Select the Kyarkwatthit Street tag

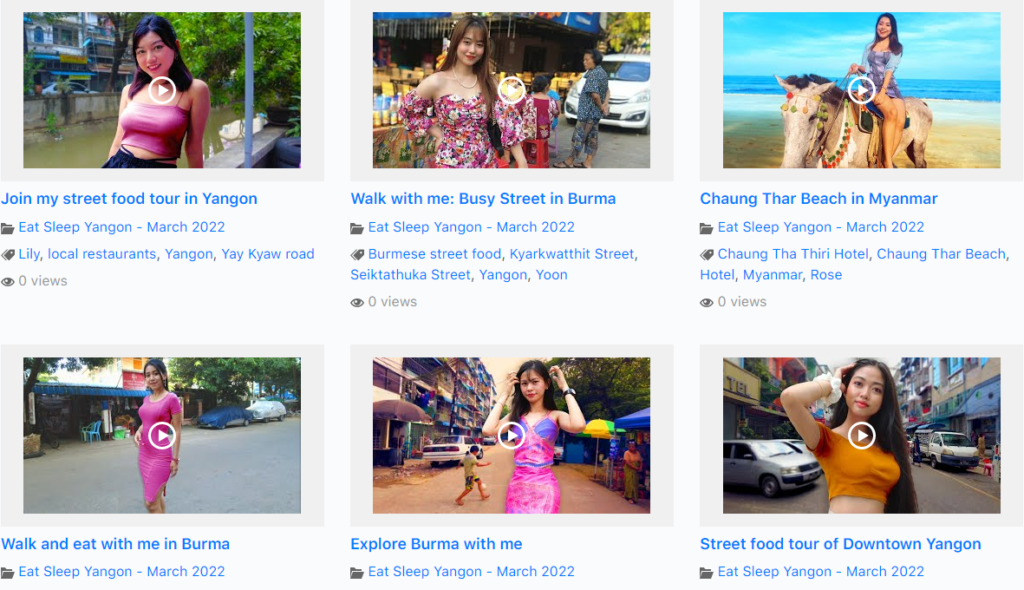571,254
